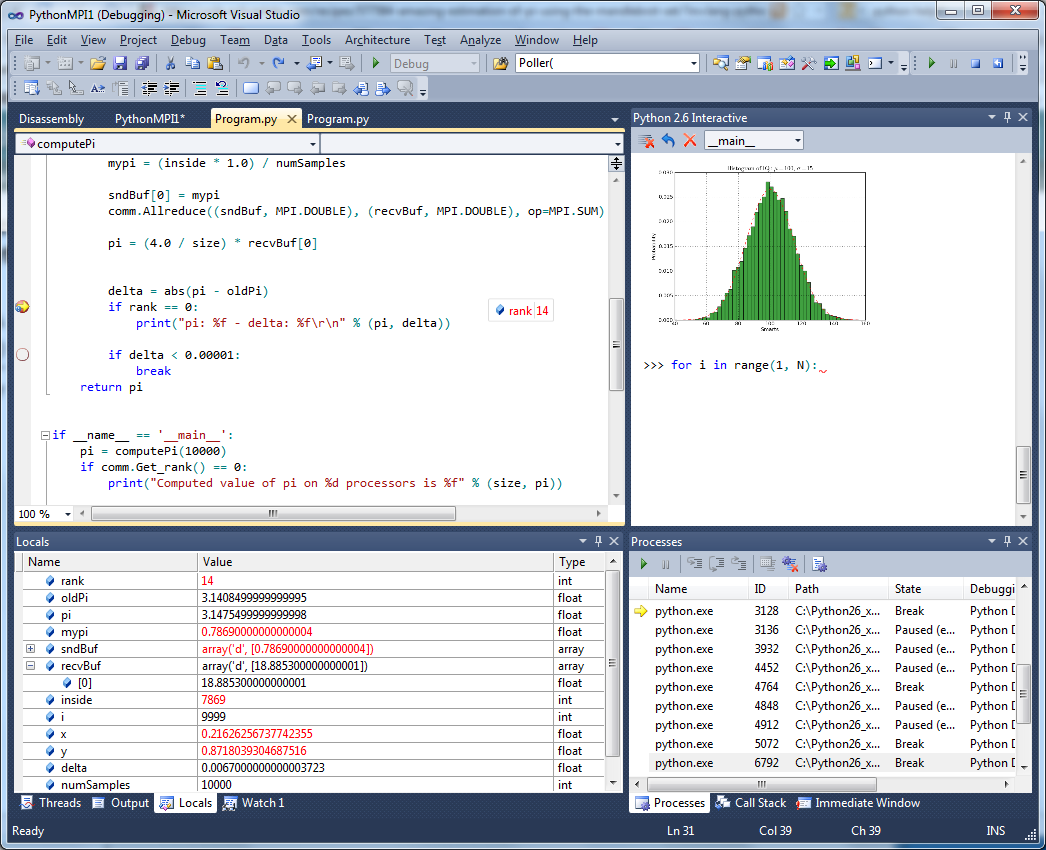Click the Save All toolbar icon
Image resolution: width=1046 pixels, height=850 pixels.
point(141,63)
